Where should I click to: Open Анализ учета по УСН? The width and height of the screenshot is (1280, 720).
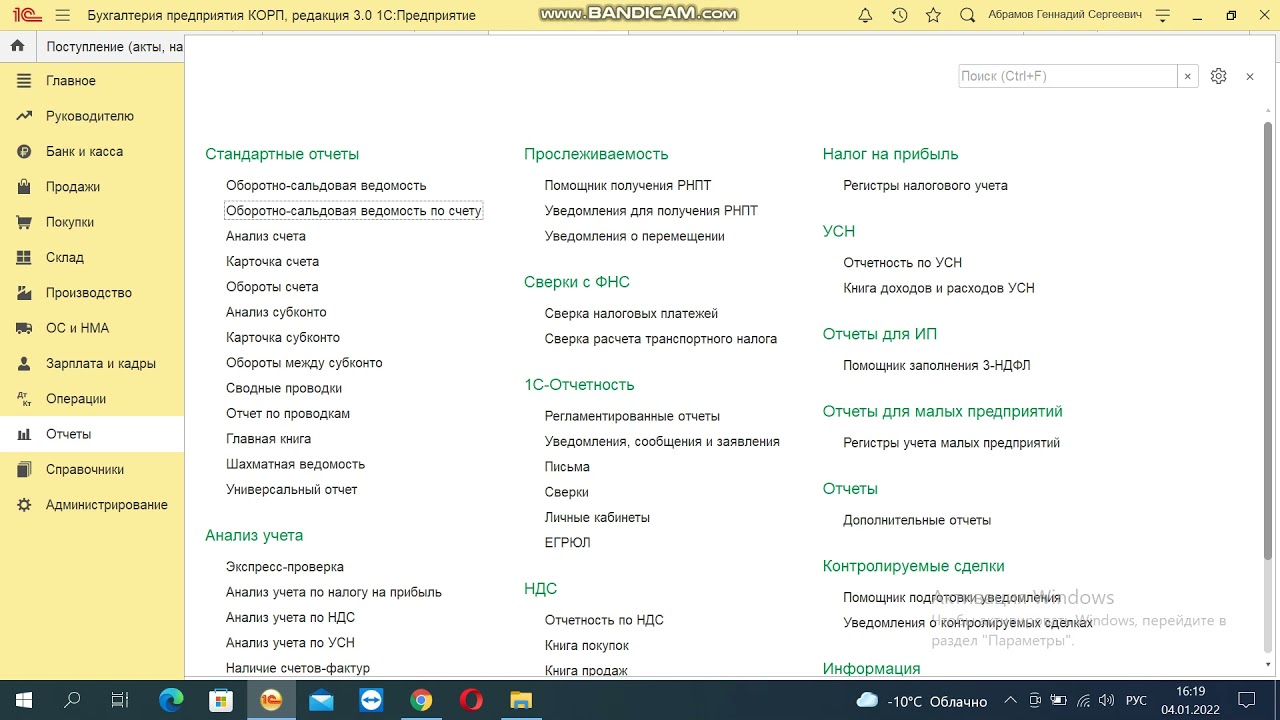coord(290,642)
